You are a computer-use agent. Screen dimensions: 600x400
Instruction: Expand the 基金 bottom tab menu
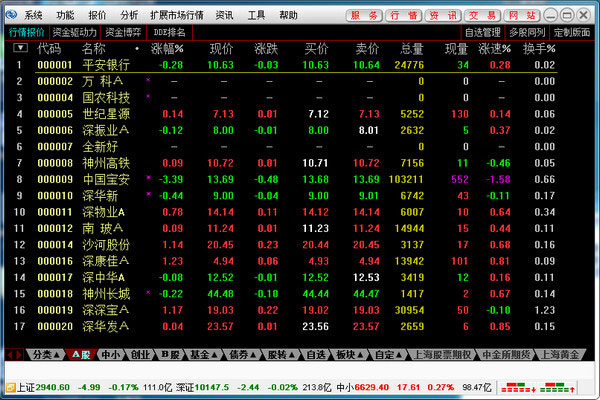point(204,355)
